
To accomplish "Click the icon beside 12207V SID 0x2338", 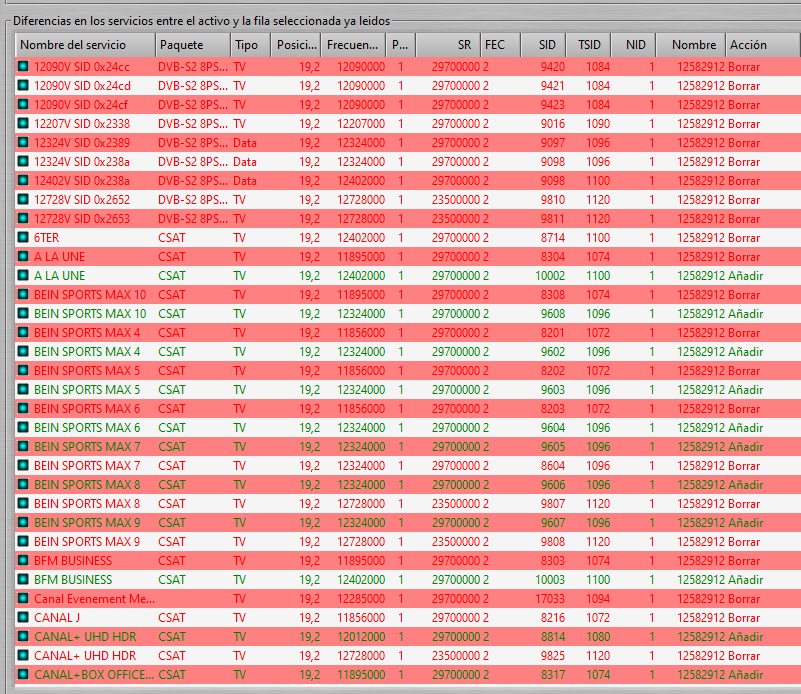I will [23, 123].
